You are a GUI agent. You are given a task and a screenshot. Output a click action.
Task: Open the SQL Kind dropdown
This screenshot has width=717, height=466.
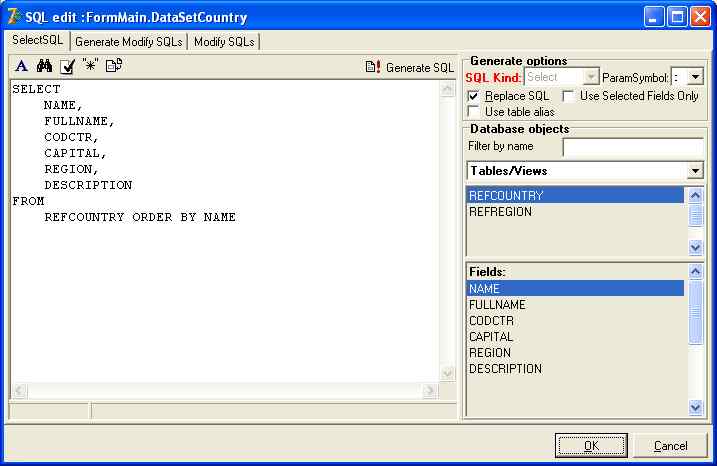pos(591,77)
